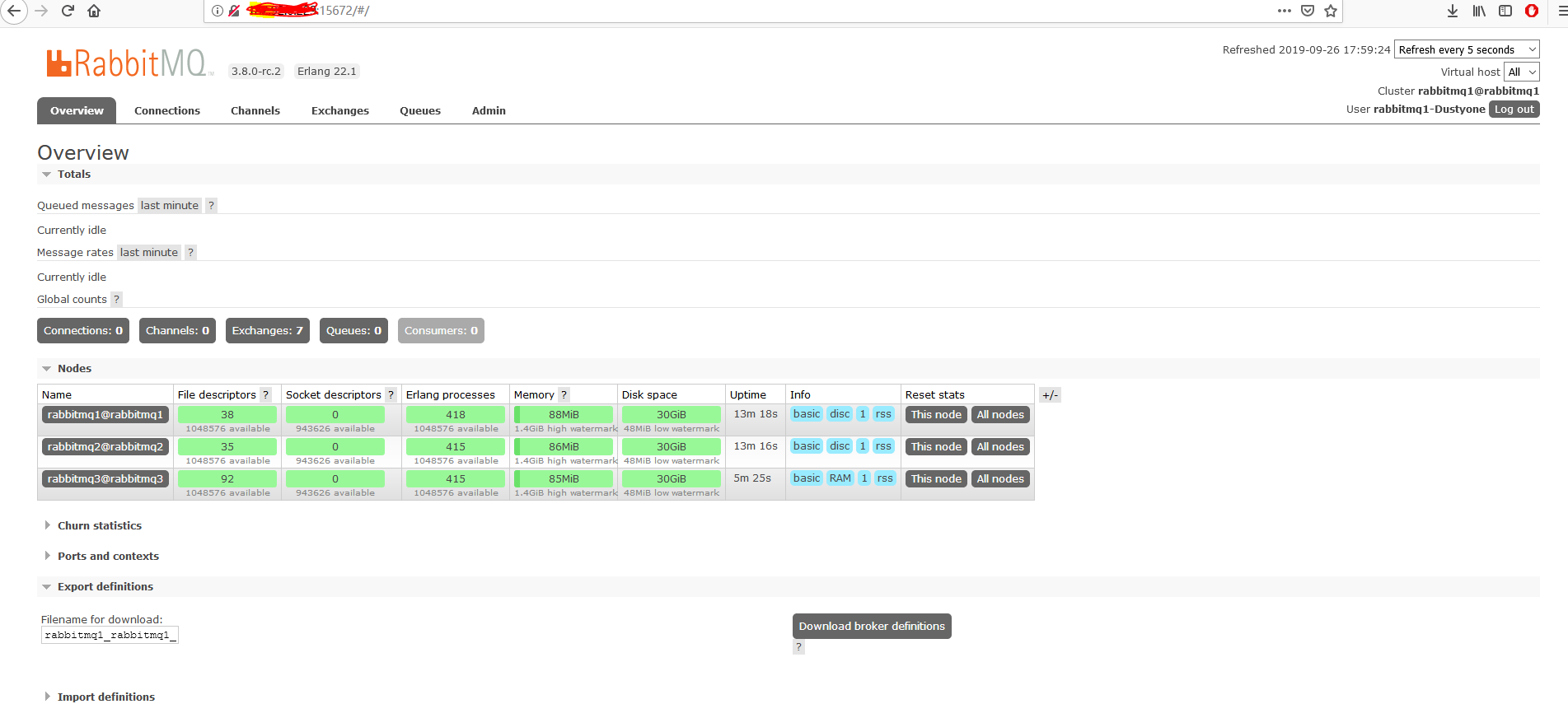Viewport: 1568px width, 704px height.
Task: Toggle the Consumers: 0 count button
Action: [441, 331]
